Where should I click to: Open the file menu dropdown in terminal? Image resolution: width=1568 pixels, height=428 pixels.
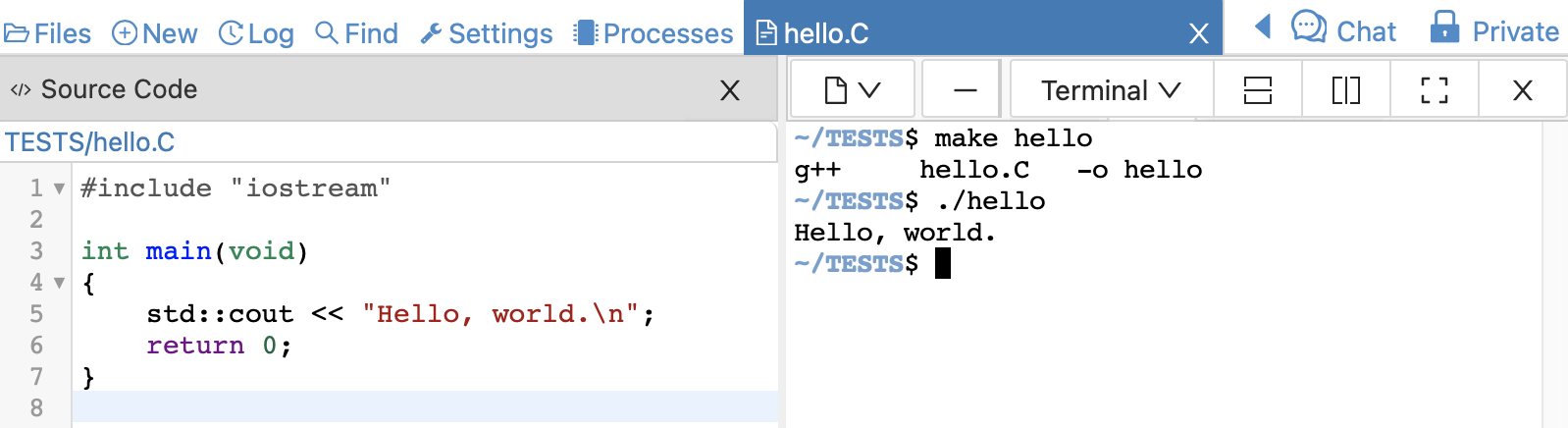coord(852,90)
